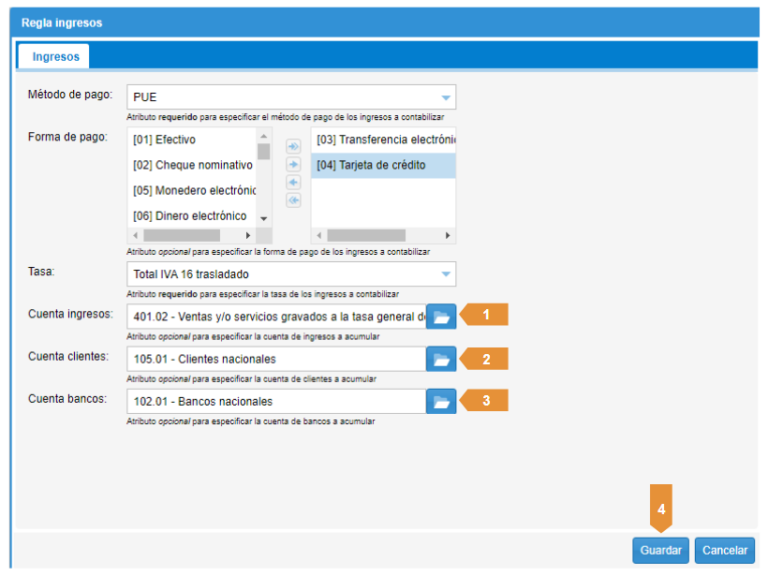The image size is (768, 576).
Task: Click the Cuenta clientes input field
Action: 276,359
